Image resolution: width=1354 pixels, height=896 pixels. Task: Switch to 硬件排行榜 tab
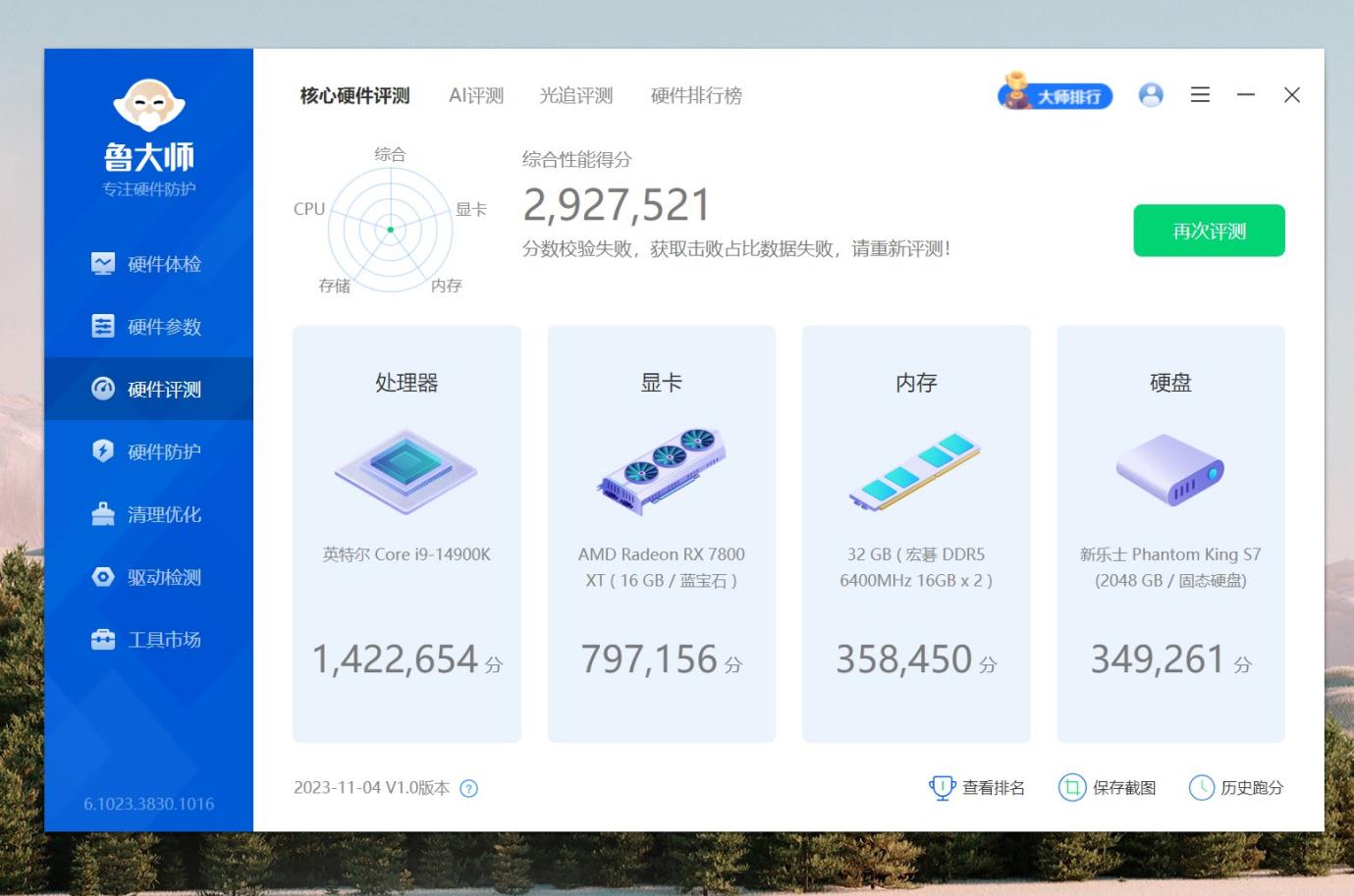pyautogui.click(x=696, y=96)
